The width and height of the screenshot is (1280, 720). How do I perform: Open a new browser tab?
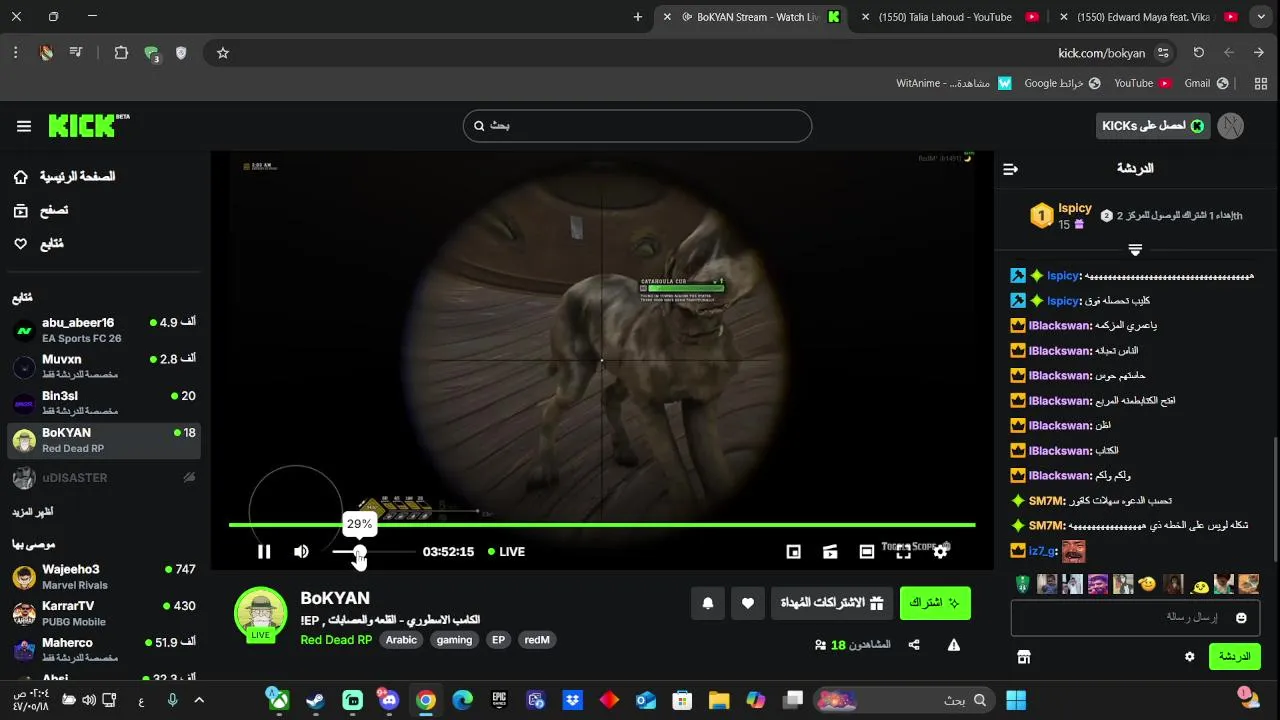coord(638,17)
